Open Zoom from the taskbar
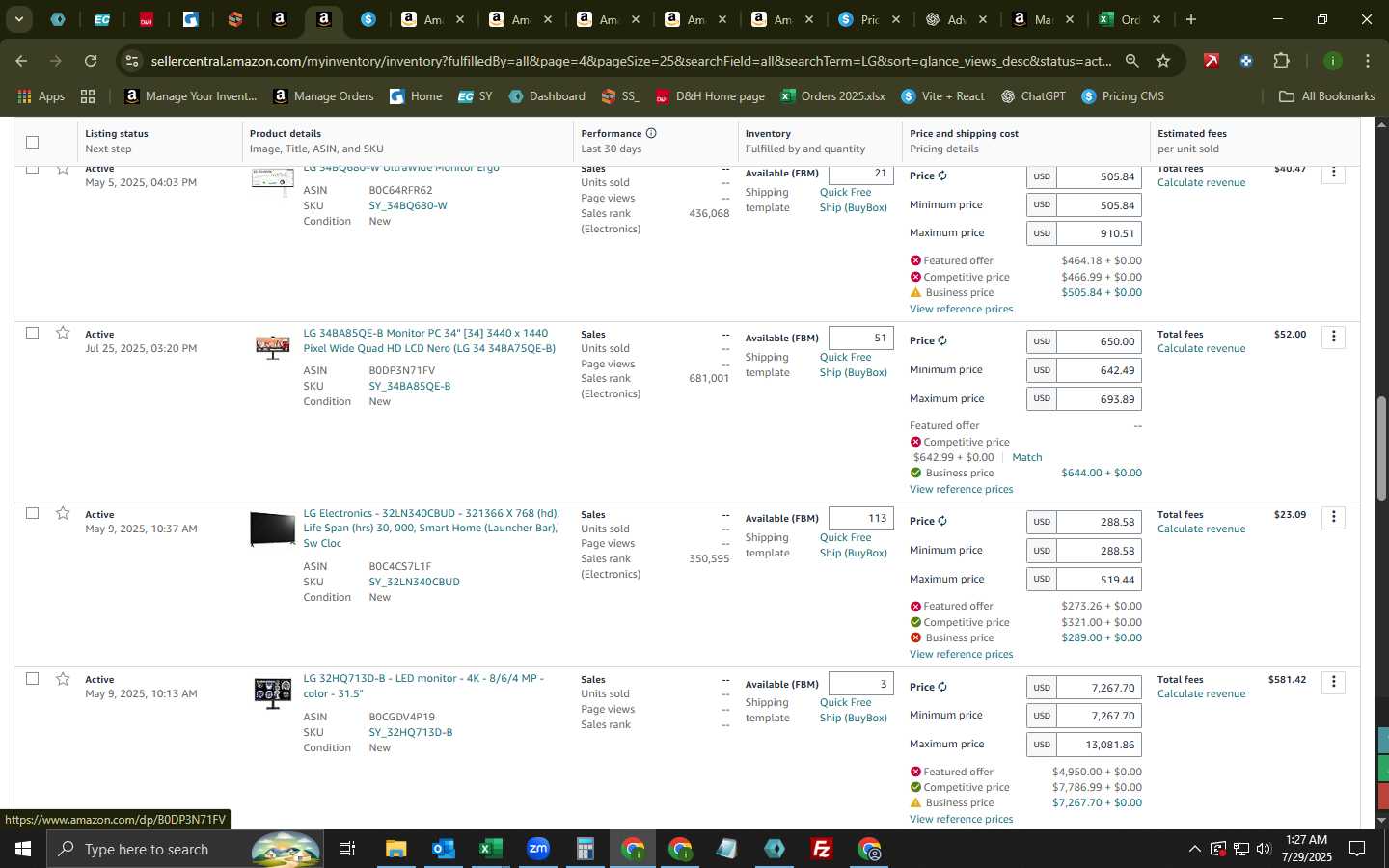 click(537, 849)
